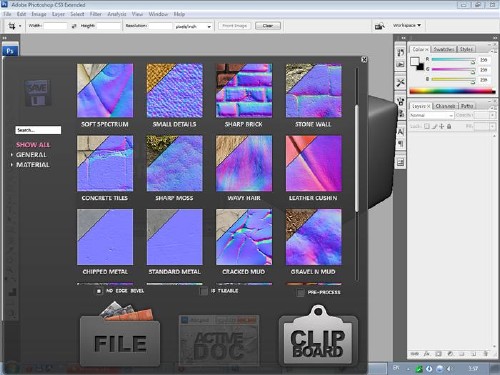Image resolution: width=500 pixels, height=375 pixels.
Task: Switch to the Swatches tab
Action: (444, 49)
